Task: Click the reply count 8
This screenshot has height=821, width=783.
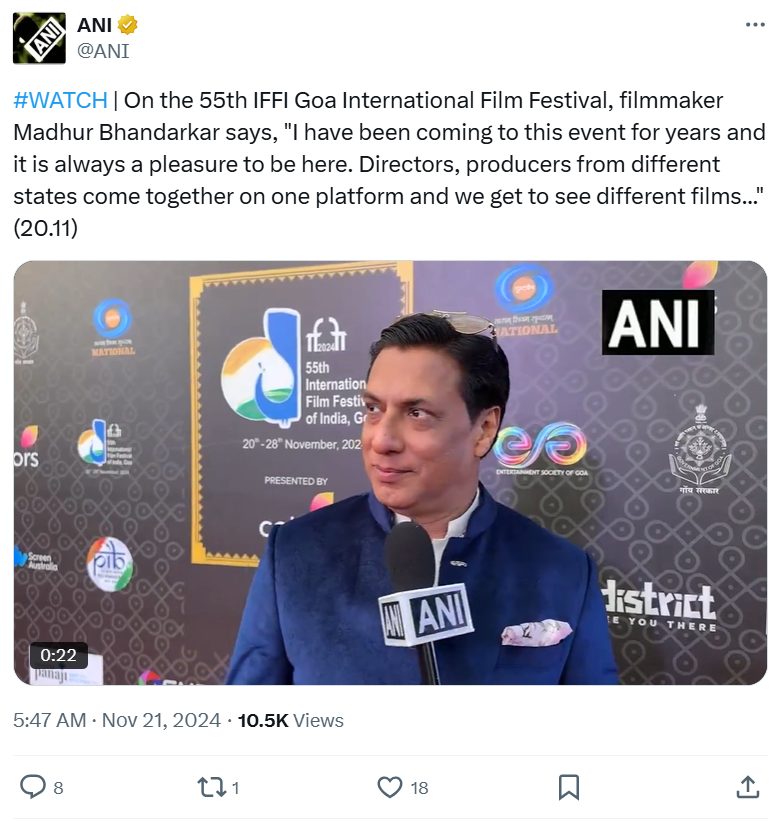Action: [x=58, y=787]
